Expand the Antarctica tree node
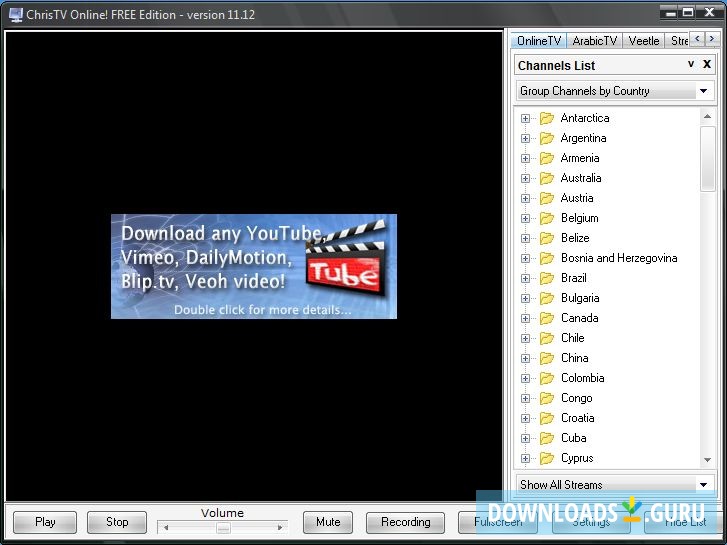The height and width of the screenshot is (545, 727). coord(525,118)
